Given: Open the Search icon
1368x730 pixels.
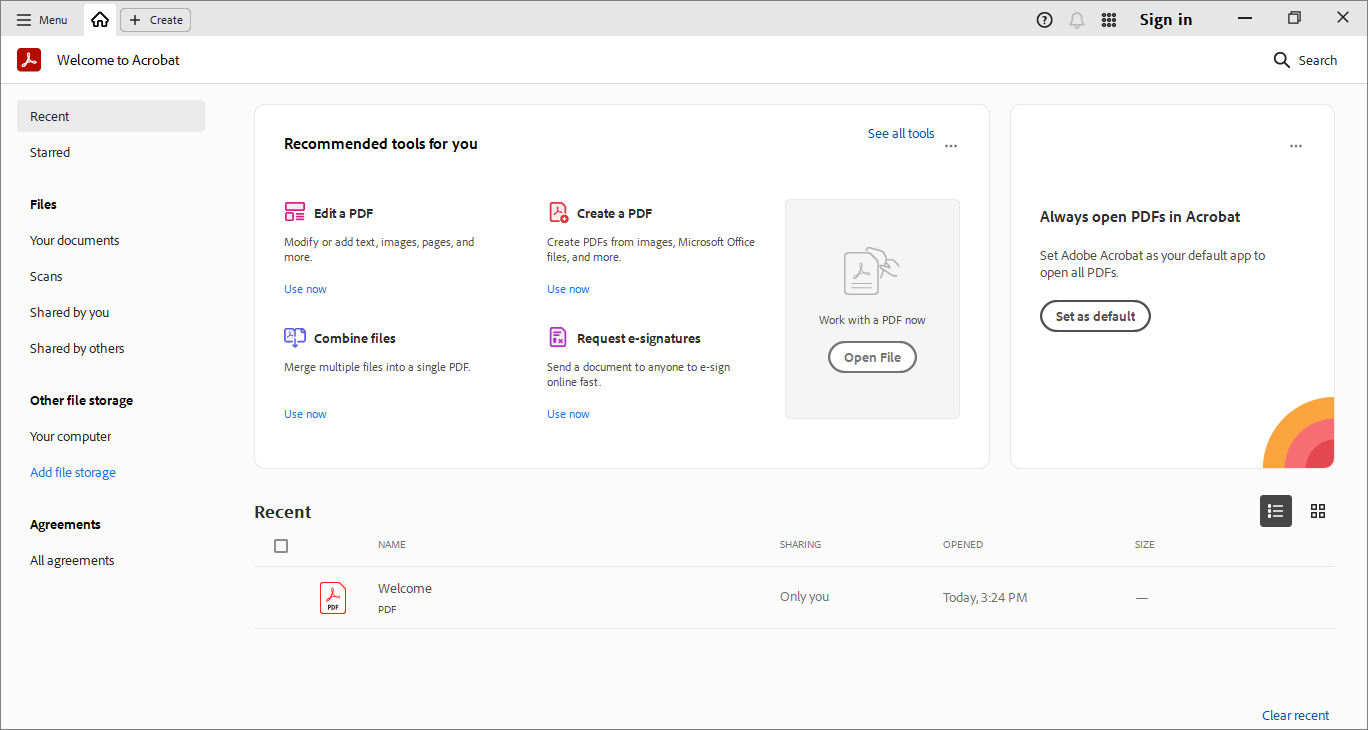Looking at the screenshot, I should click(x=1281, y=60).
